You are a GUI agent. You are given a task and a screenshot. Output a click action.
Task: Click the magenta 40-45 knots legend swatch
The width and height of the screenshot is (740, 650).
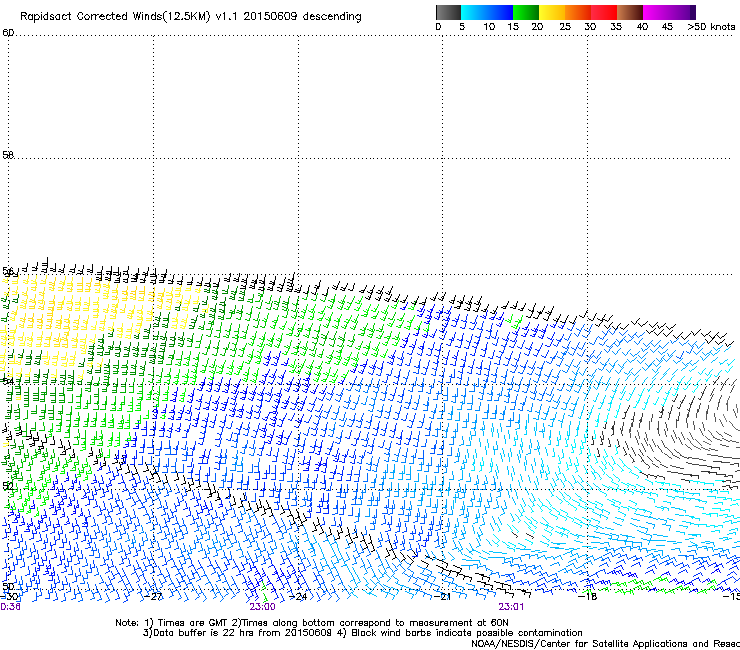[x=656, y=12]
